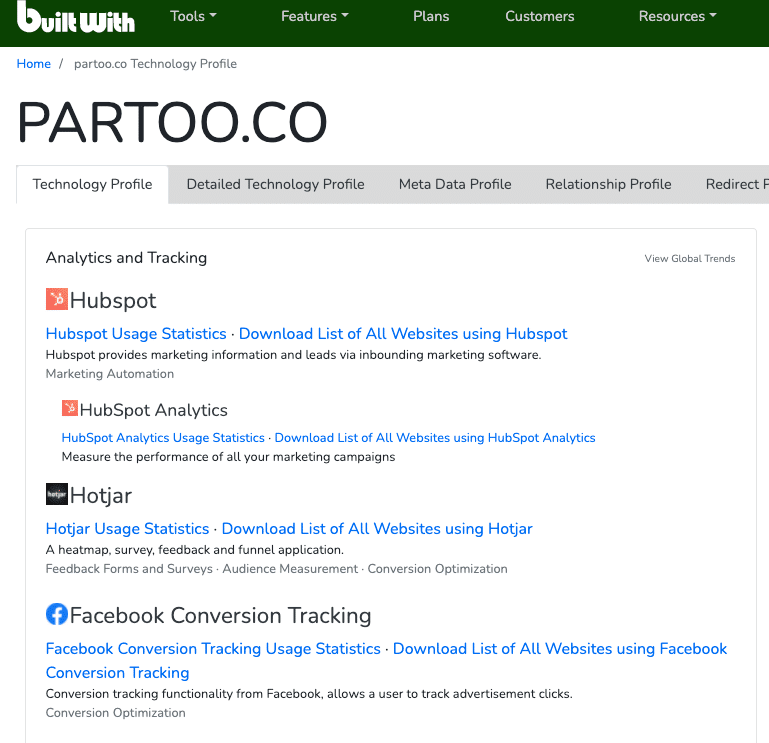Click the HubSpot Analytics heading text

tap(154, 410)
